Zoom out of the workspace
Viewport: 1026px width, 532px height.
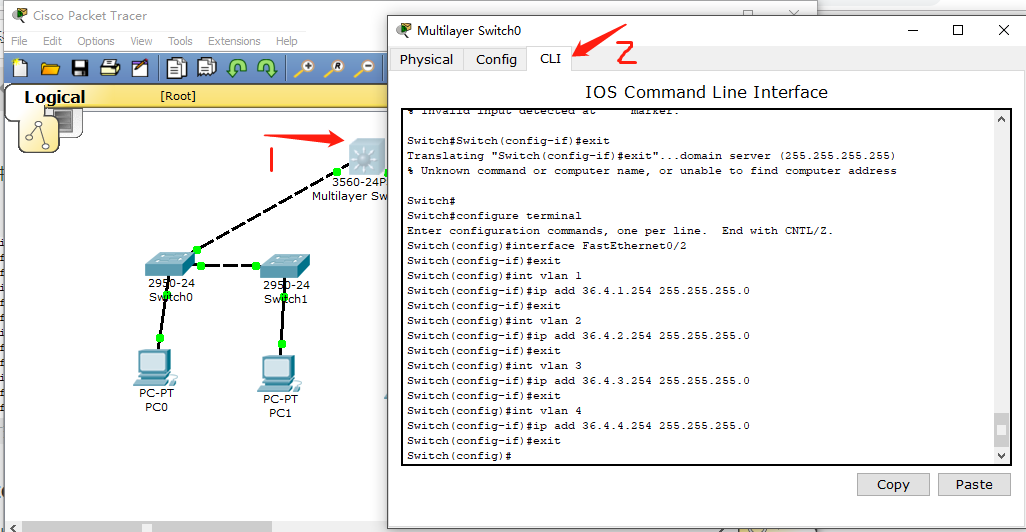click(364, 68)
